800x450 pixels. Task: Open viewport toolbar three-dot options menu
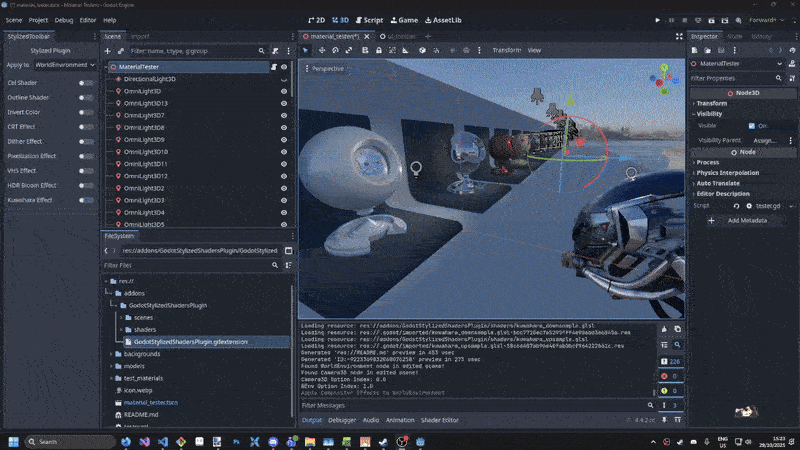(x=479, y=51)
